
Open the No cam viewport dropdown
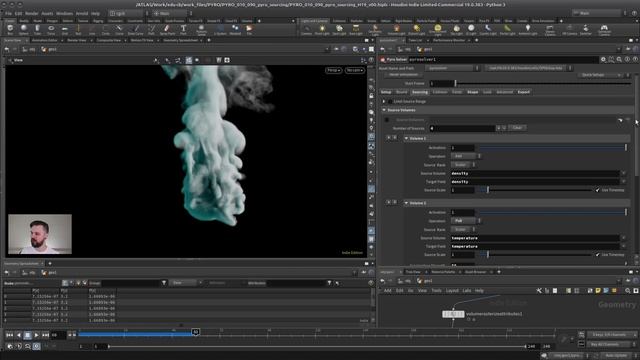pyautogui.click(x=354, y=70)
